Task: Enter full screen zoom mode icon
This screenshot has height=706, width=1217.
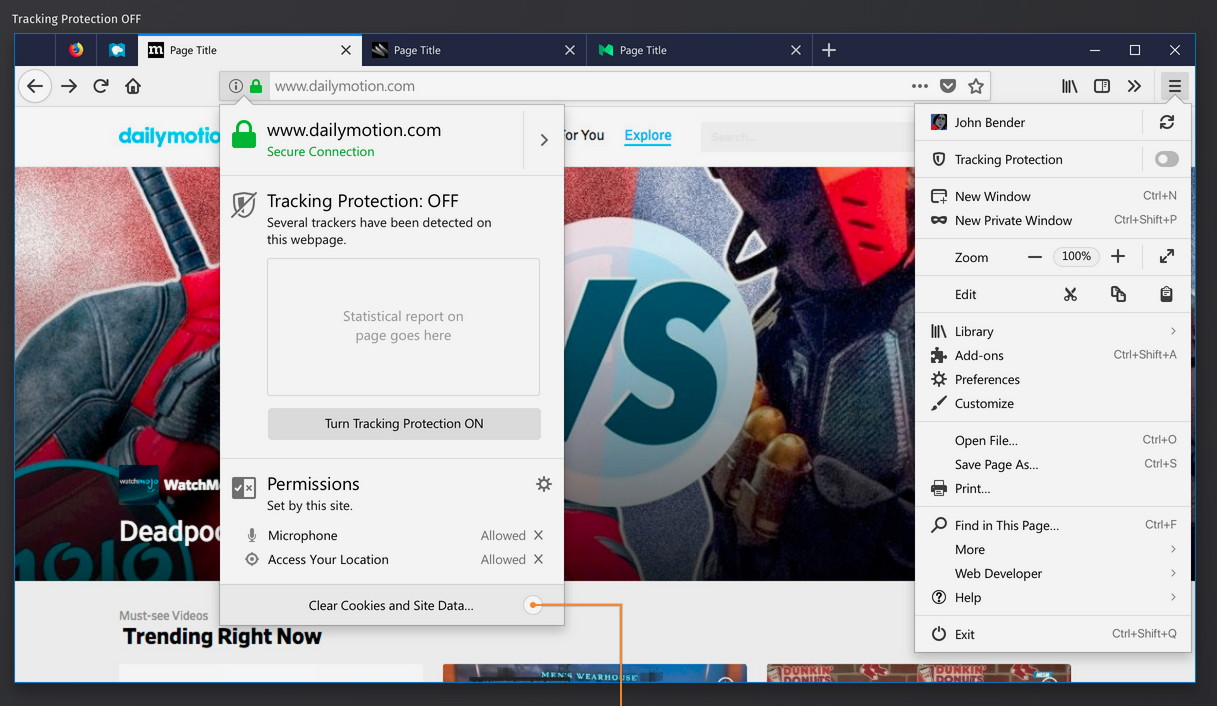Action: [1167, 257]
